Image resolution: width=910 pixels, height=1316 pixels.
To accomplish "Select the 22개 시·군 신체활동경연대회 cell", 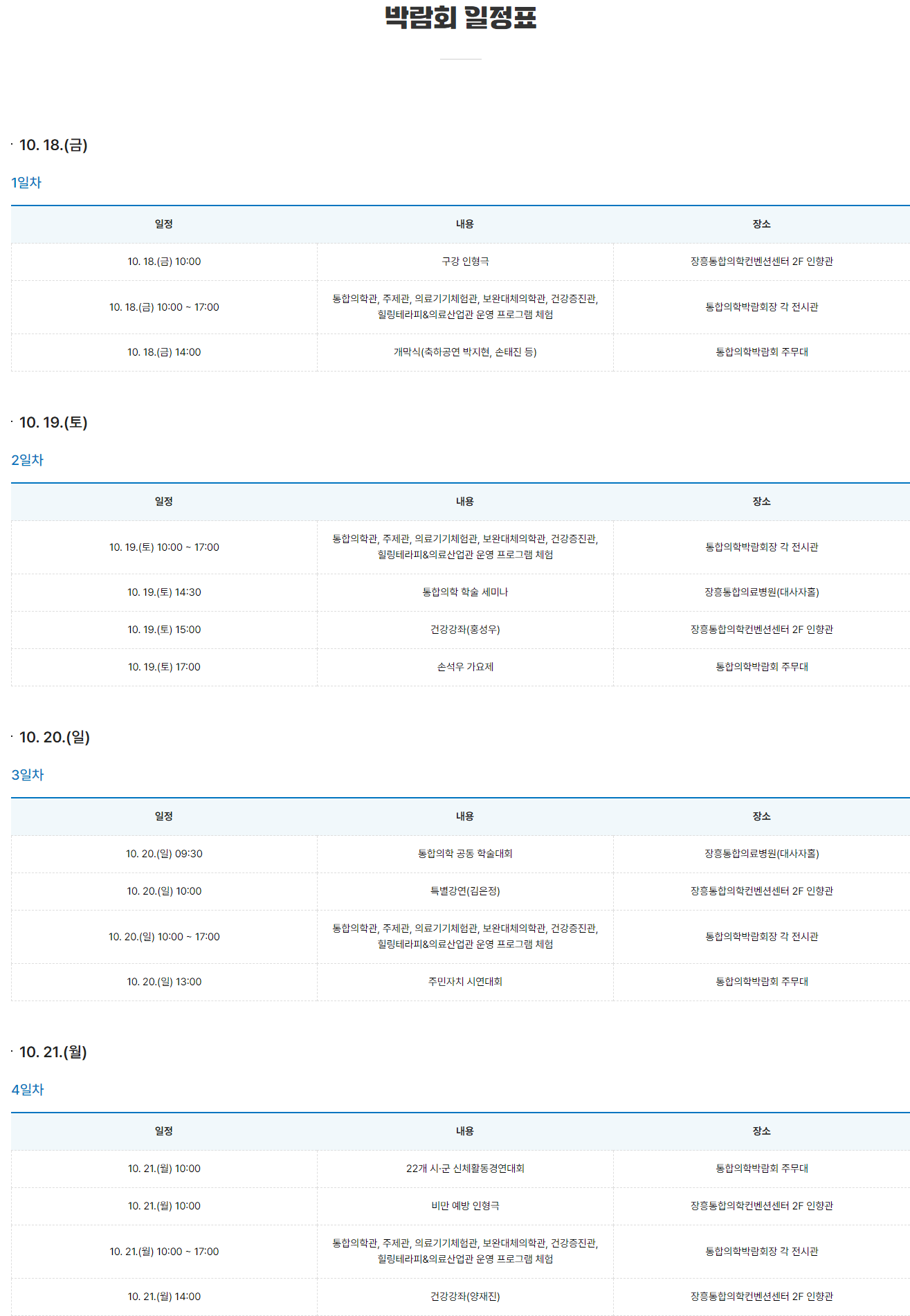I will coord(465,1169).
